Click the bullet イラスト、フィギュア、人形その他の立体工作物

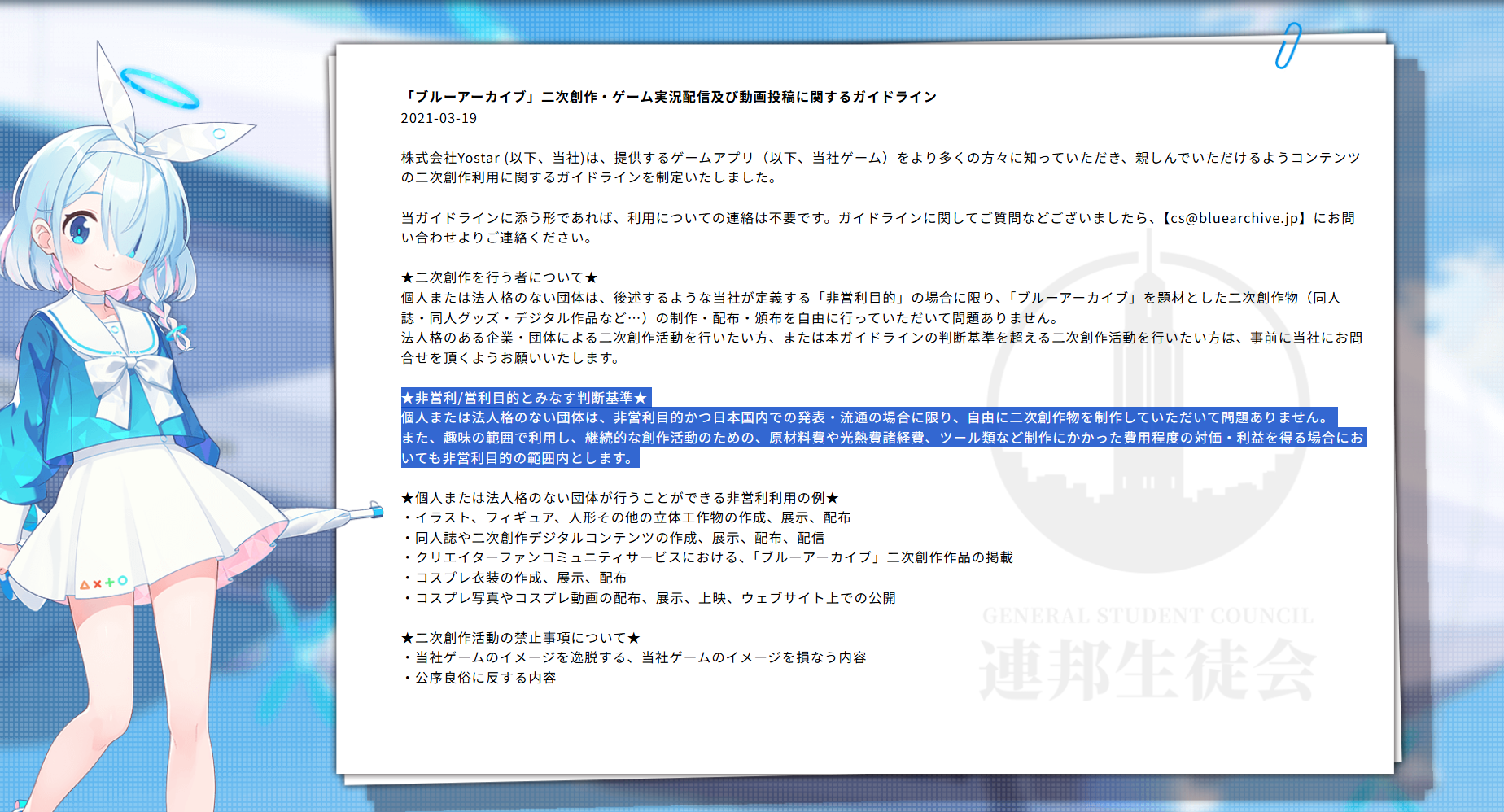point(626,517)
